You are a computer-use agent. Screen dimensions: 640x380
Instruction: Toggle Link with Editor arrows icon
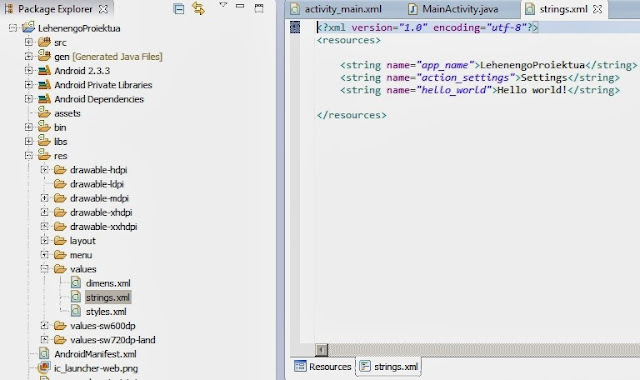click(x=198, y=9)
